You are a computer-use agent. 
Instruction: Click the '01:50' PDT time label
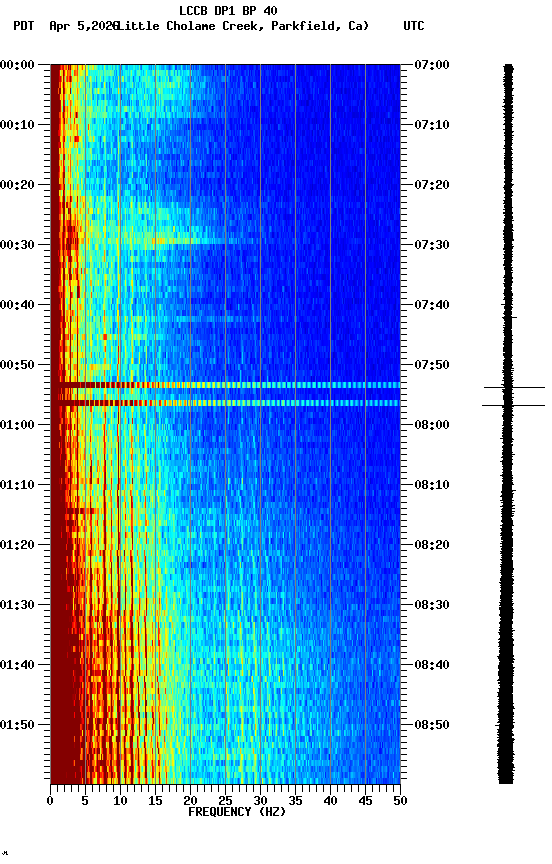click(x=17, y=725)
